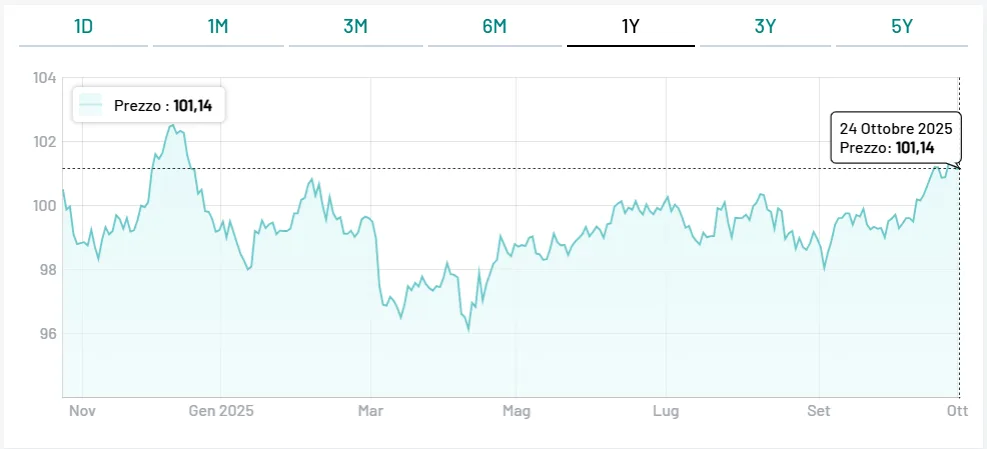
Task: Click the Lug month label
Action: (666, 411)
